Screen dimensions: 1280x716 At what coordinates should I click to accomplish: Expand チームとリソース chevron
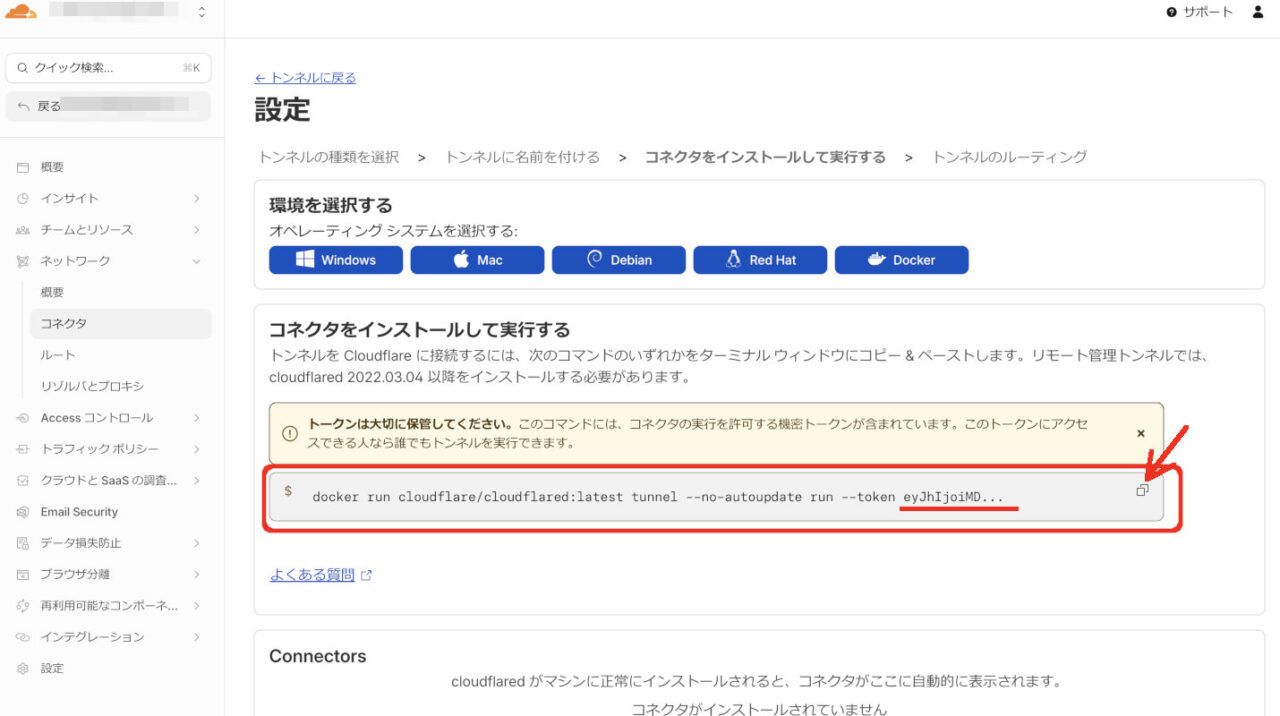(x=196, y=230)
